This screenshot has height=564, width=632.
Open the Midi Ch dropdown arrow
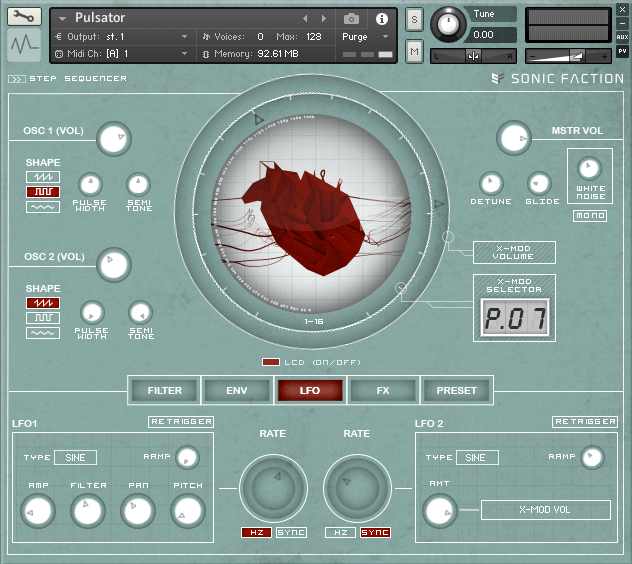[x=184, y=54]
